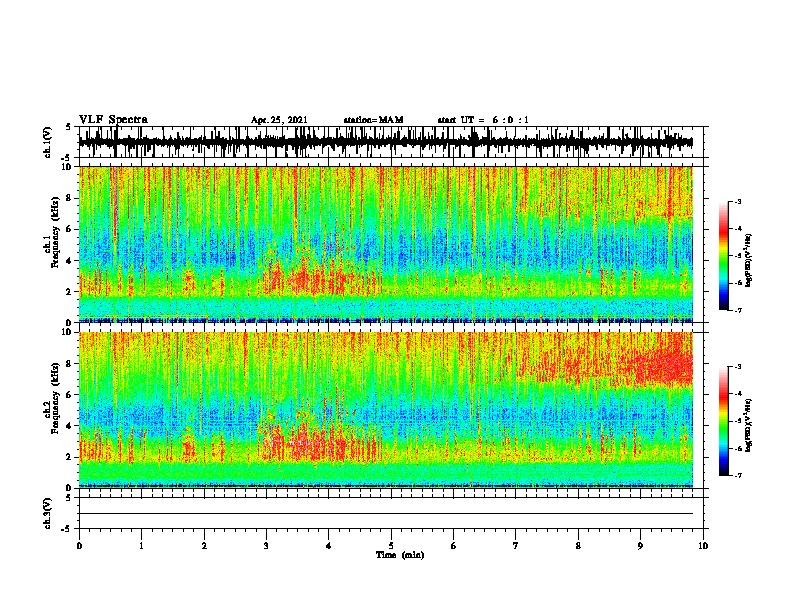Click the "5" volt tick on ch.1(V) axis
Image resolution: width=792 pixels, height=612 pixels.
[x=69, y=127]
